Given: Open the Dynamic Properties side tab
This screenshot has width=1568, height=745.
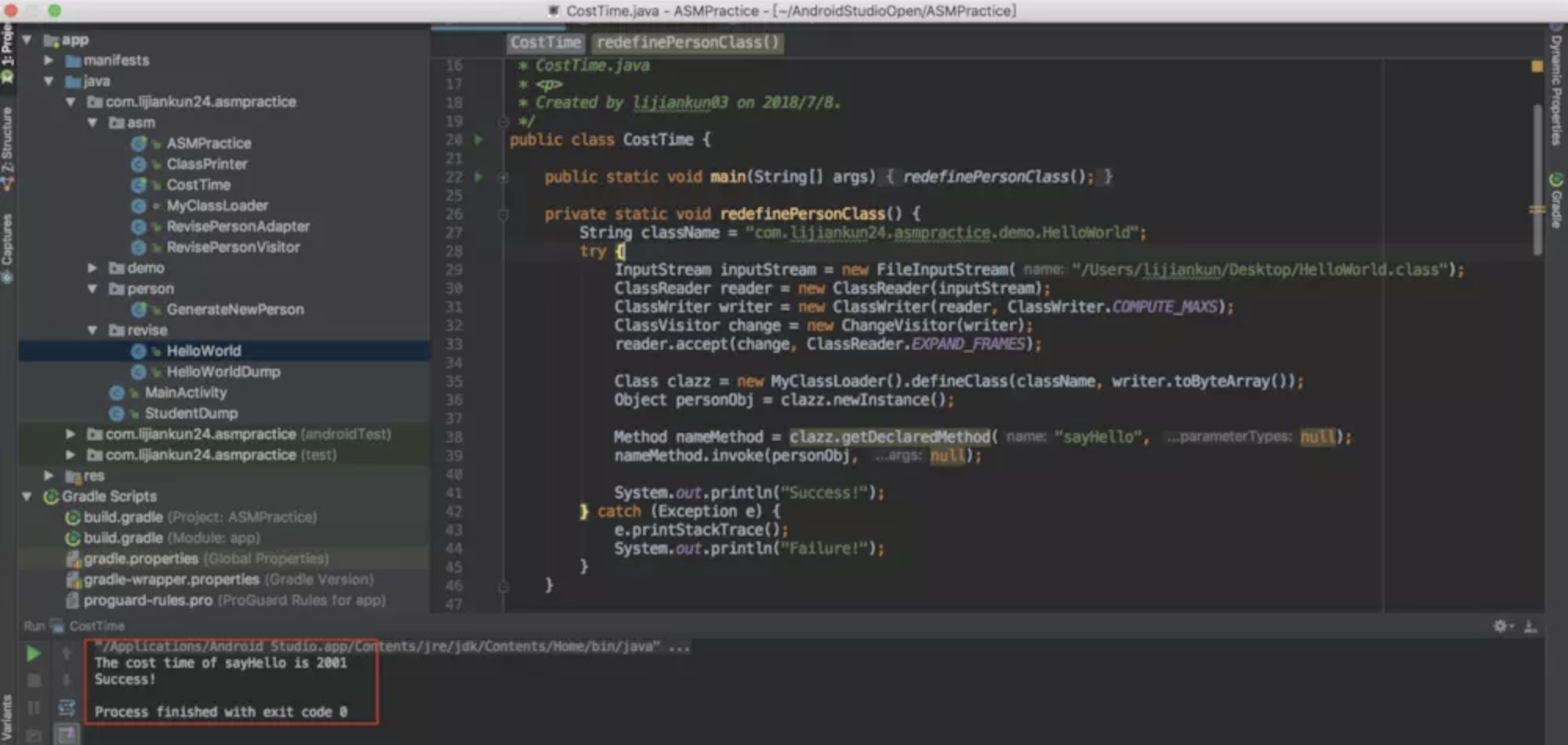Looking at the screenshot, I should coord(1556,85).
